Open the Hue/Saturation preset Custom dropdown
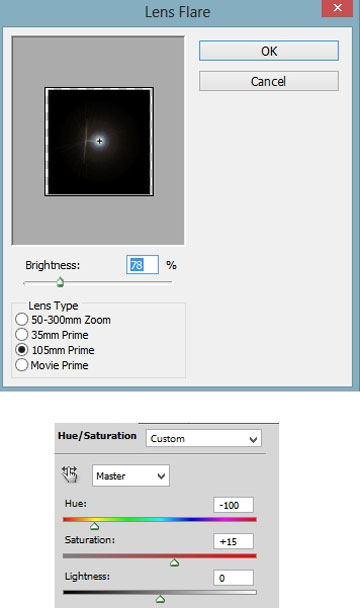 point(204,439)
